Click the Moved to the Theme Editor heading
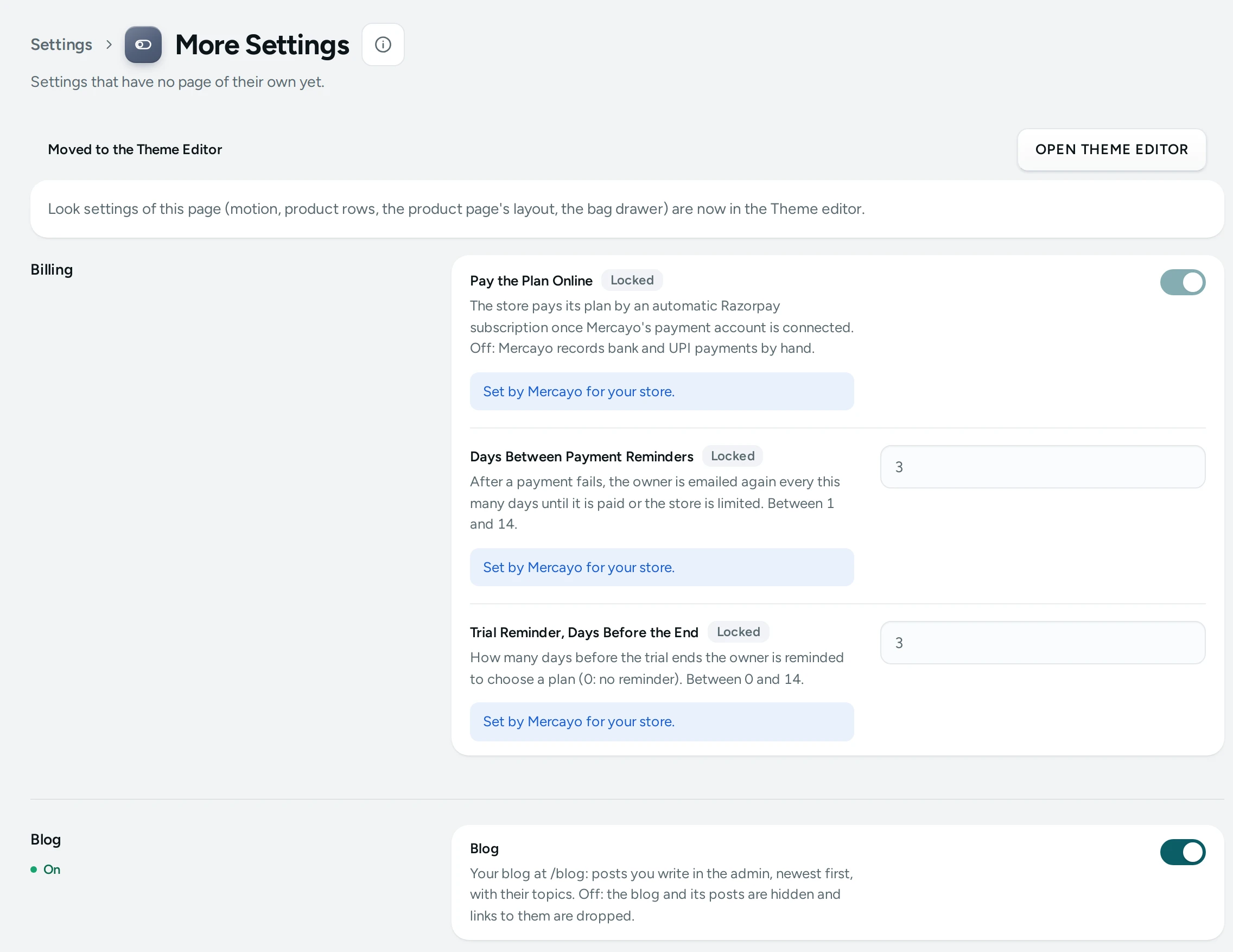 (135, 149)
